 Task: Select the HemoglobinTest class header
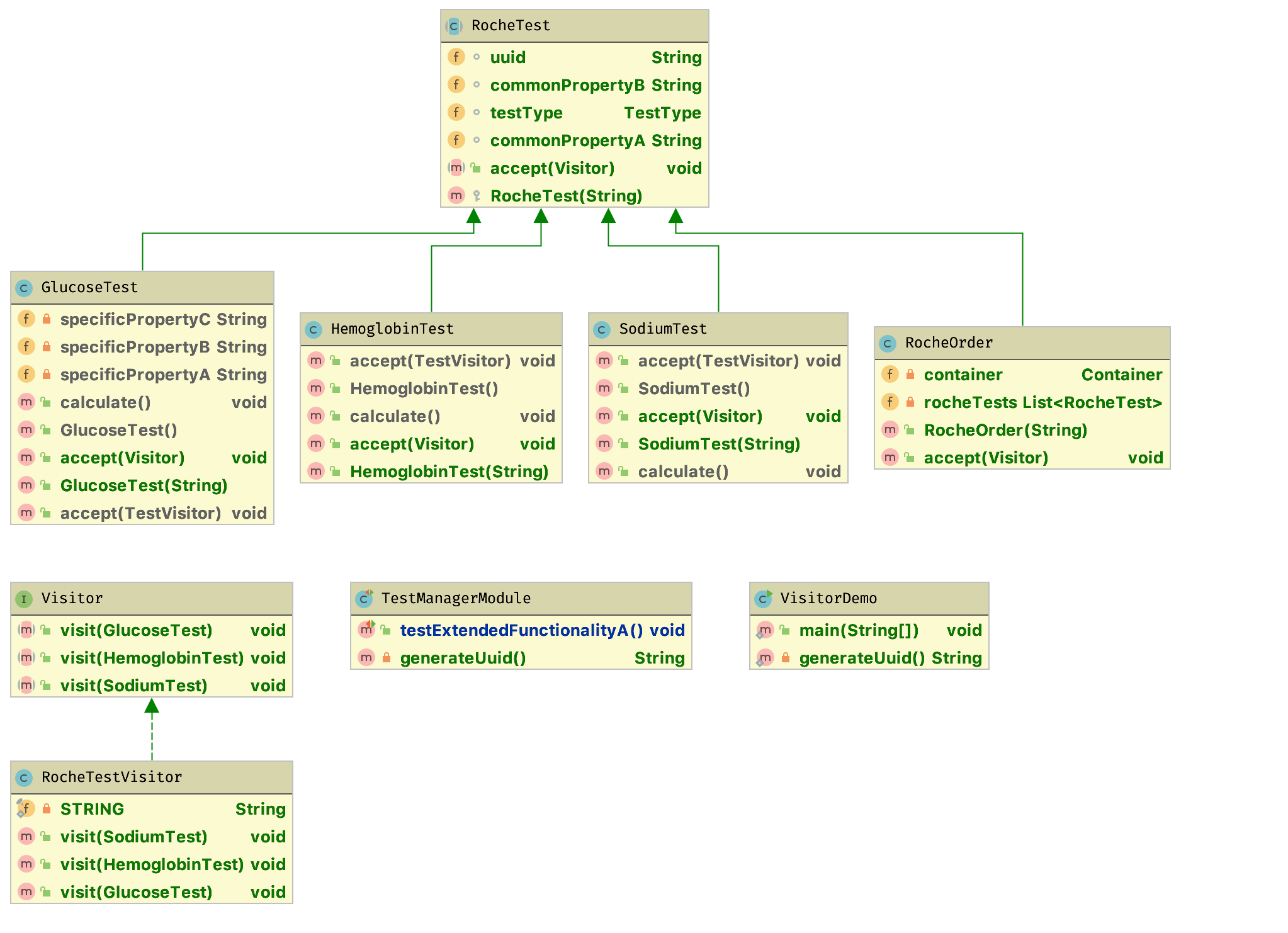[431, 329]
